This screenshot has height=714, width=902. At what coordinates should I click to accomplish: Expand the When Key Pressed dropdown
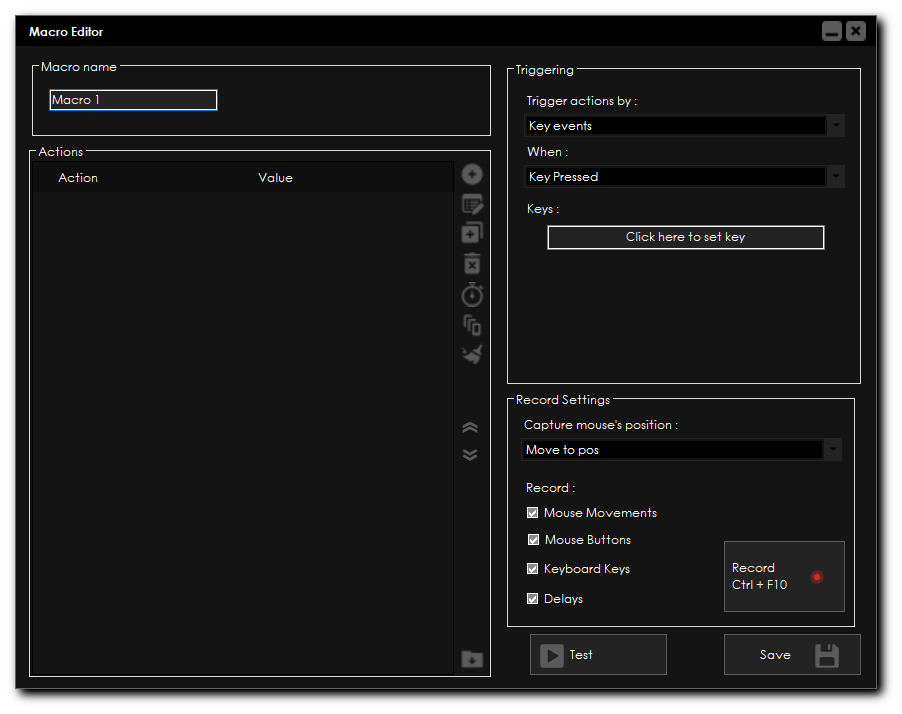click(685, 177)
